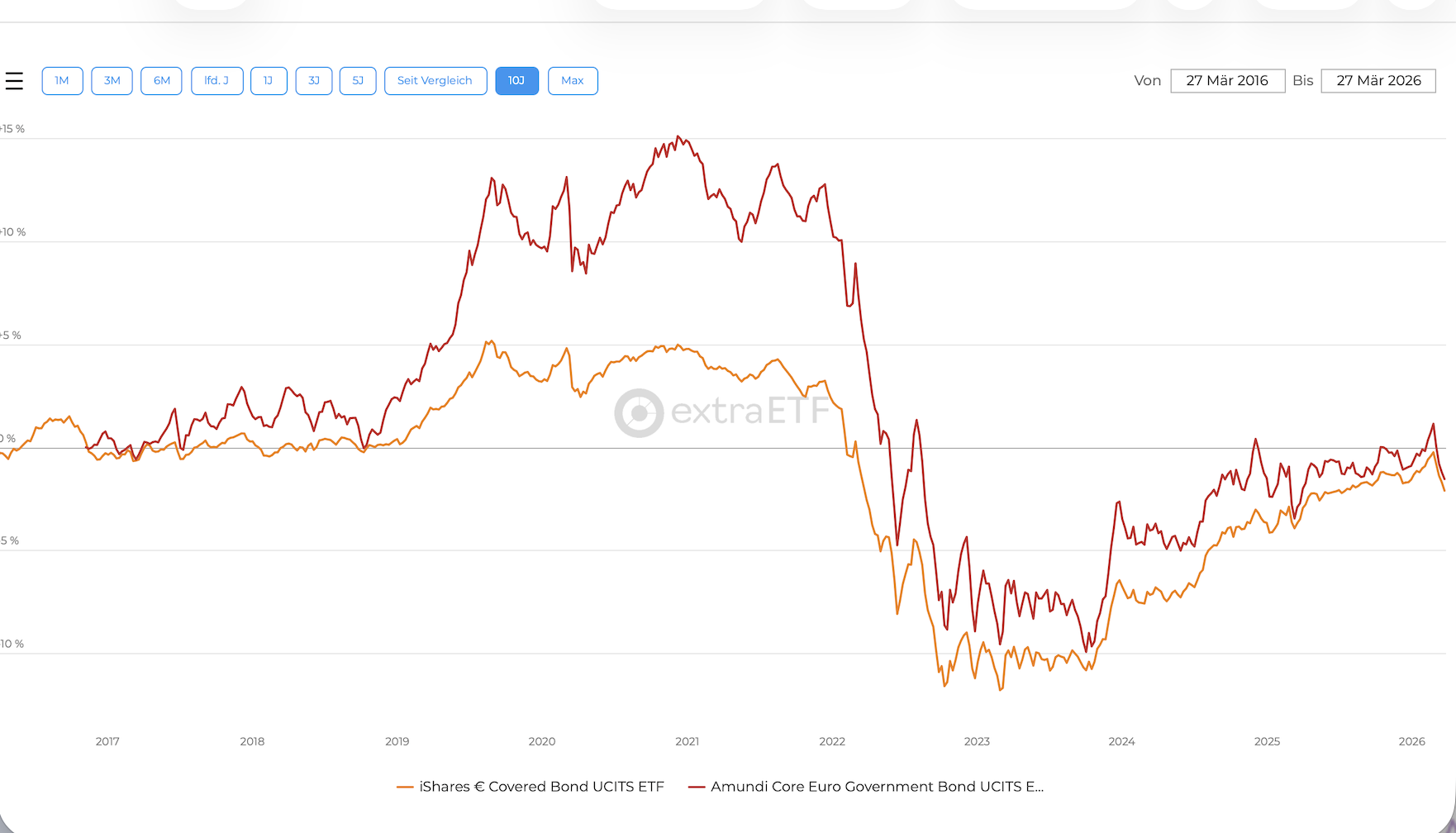
Task: Switch chart to 6M range
Action: [x=161, y=81]
